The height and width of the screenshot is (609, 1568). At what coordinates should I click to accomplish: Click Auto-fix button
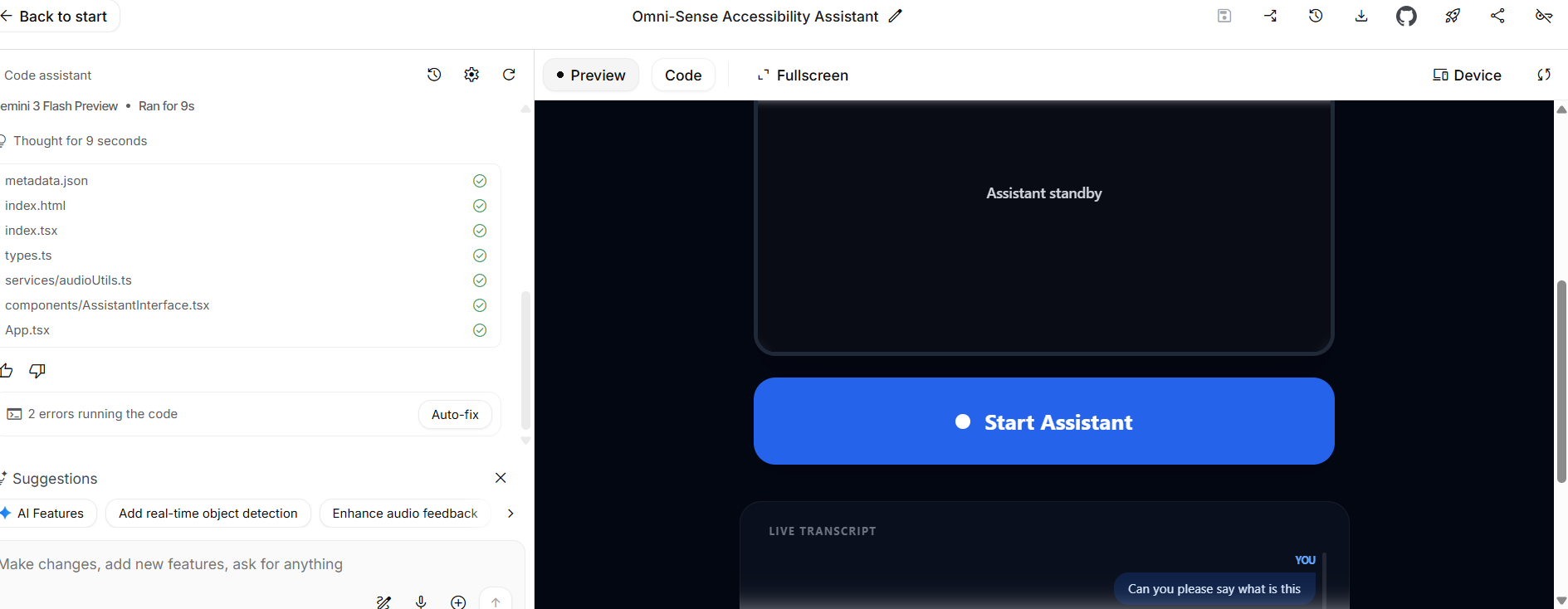455,414
